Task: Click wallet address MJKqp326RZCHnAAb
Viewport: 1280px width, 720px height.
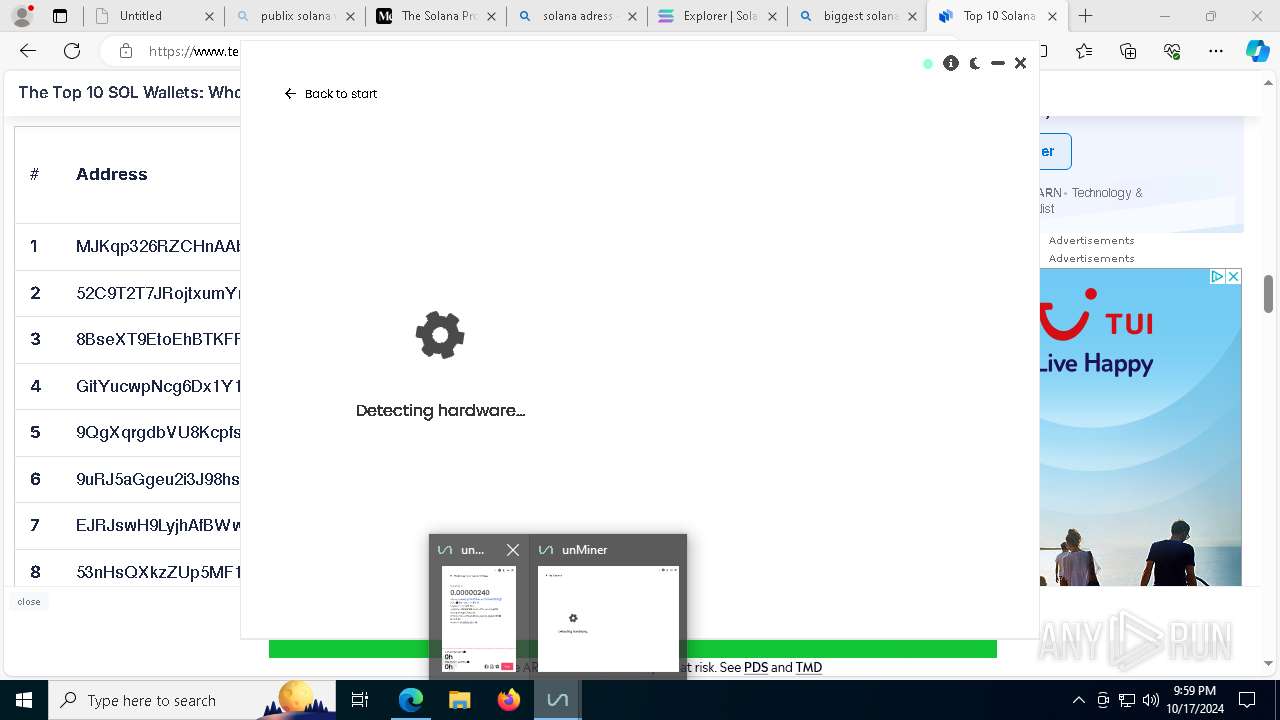Action: (x=158, y=246)
